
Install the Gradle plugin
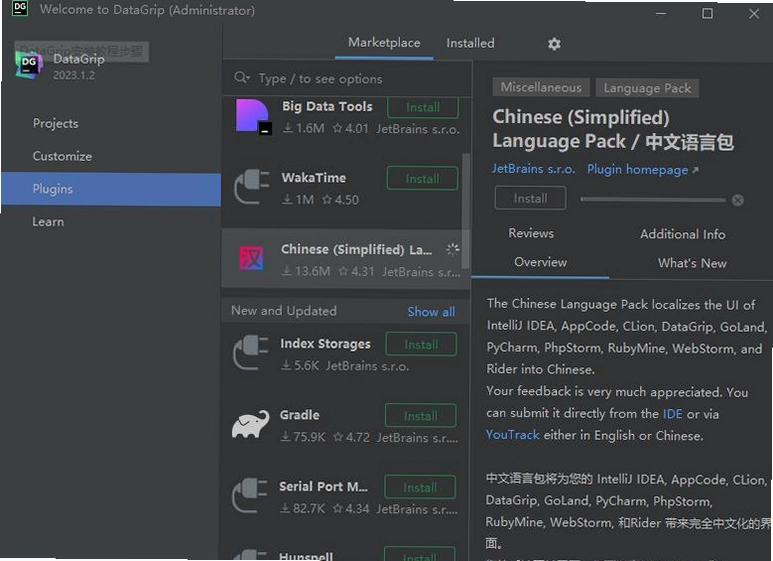click(420, 416)
